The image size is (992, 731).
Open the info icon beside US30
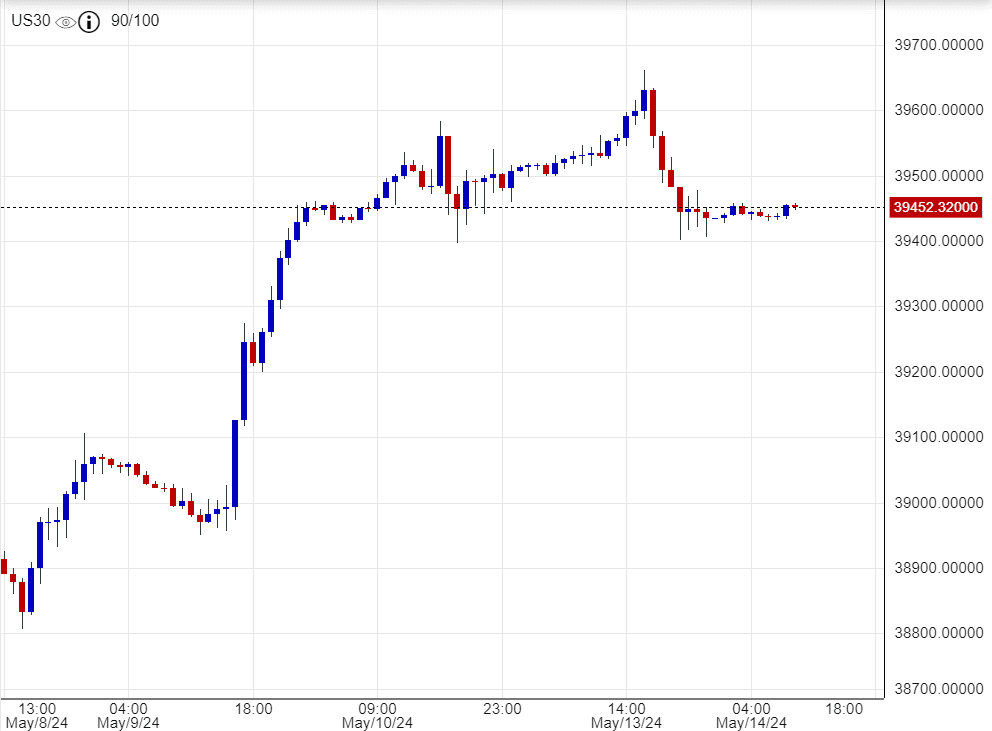pyautogui.click(x=90, y=21)
